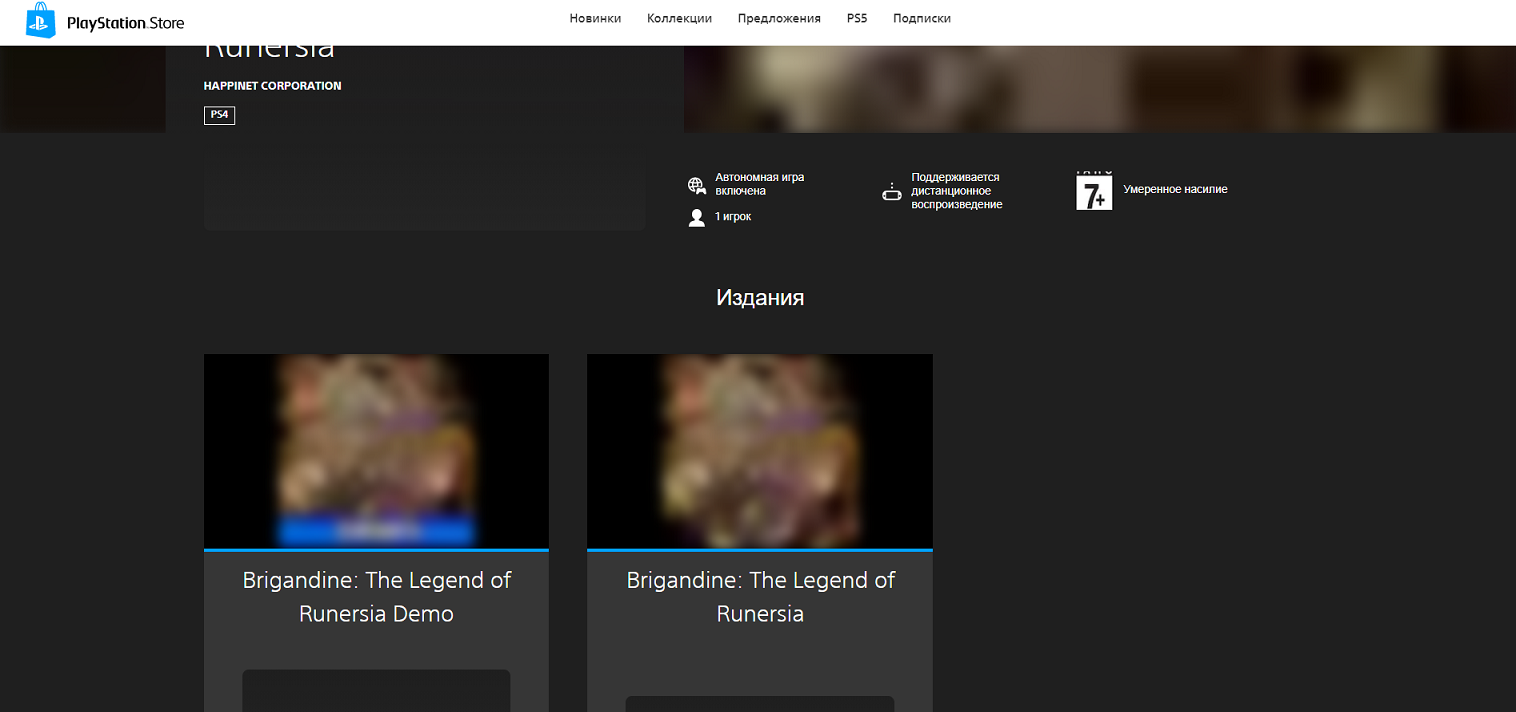Open the full game edition cover image
The width and height of the screenshot is (1516, 712).
pyautogui.click(x=759, y=451)
